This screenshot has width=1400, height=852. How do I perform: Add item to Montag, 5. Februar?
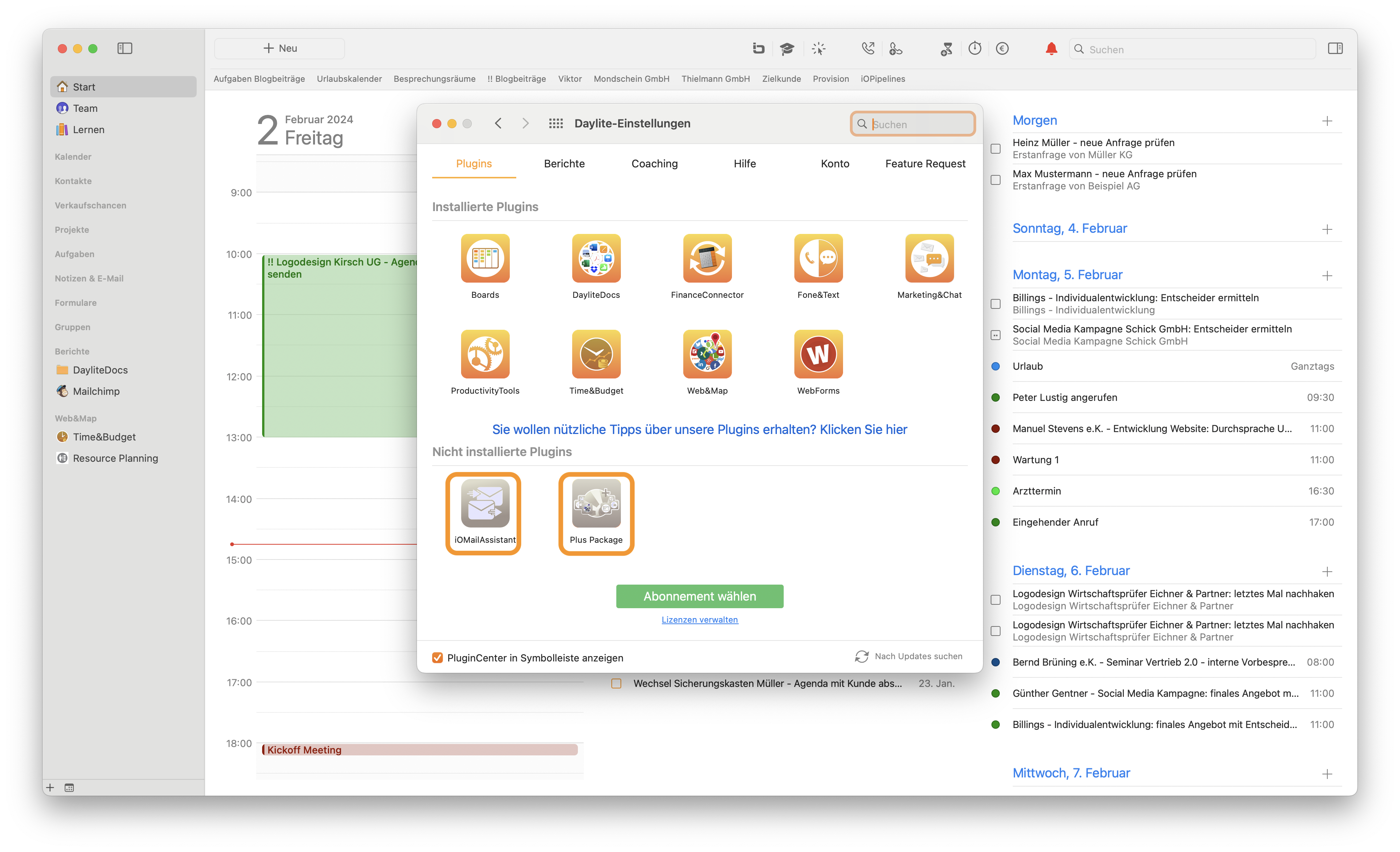pyautogui.click(x=1327, y=276)
